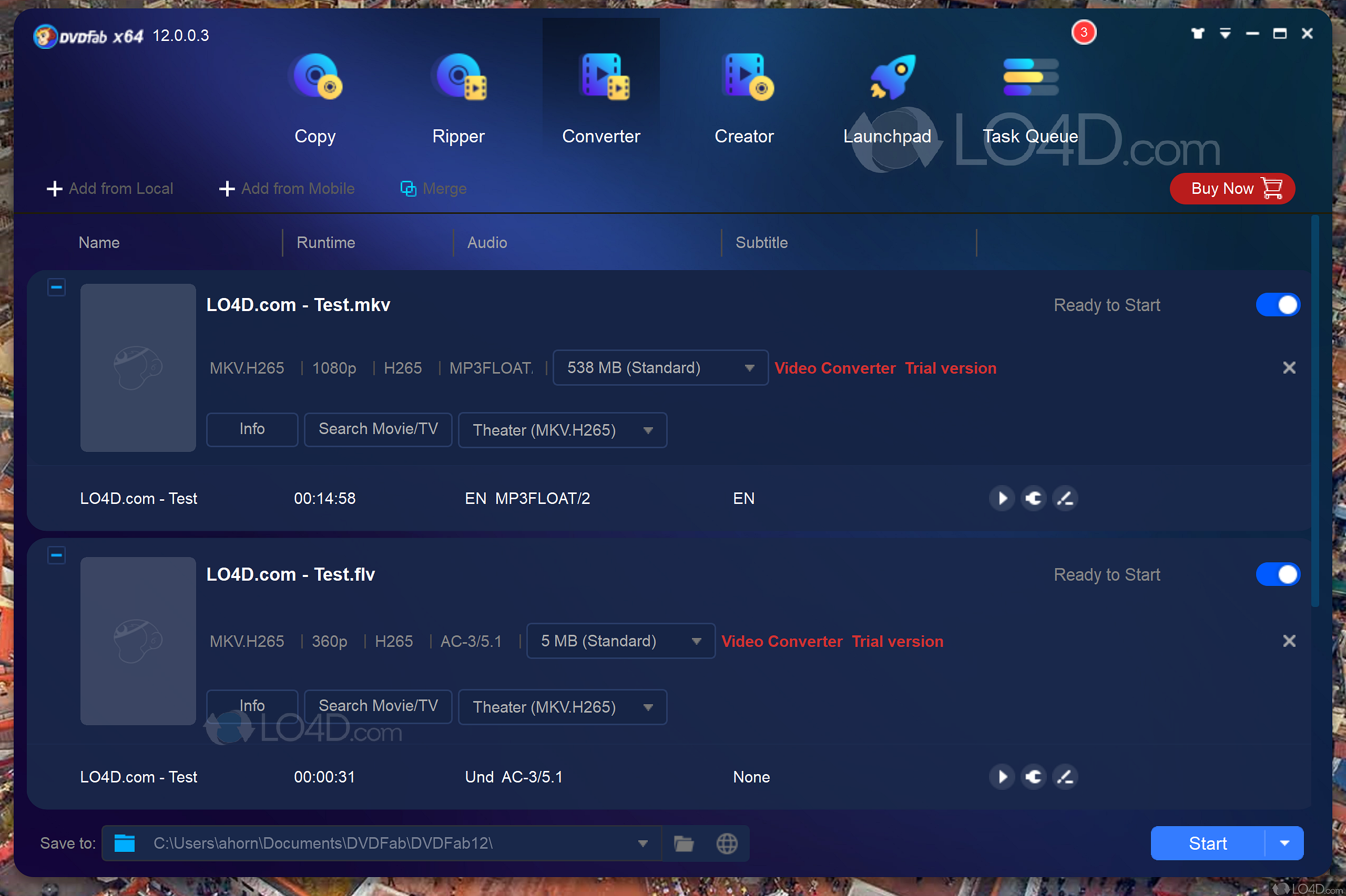This screenshot has width=1346, height=896.
Task: Open the 538 MB output size dropdown
Action: coord(749,367)
